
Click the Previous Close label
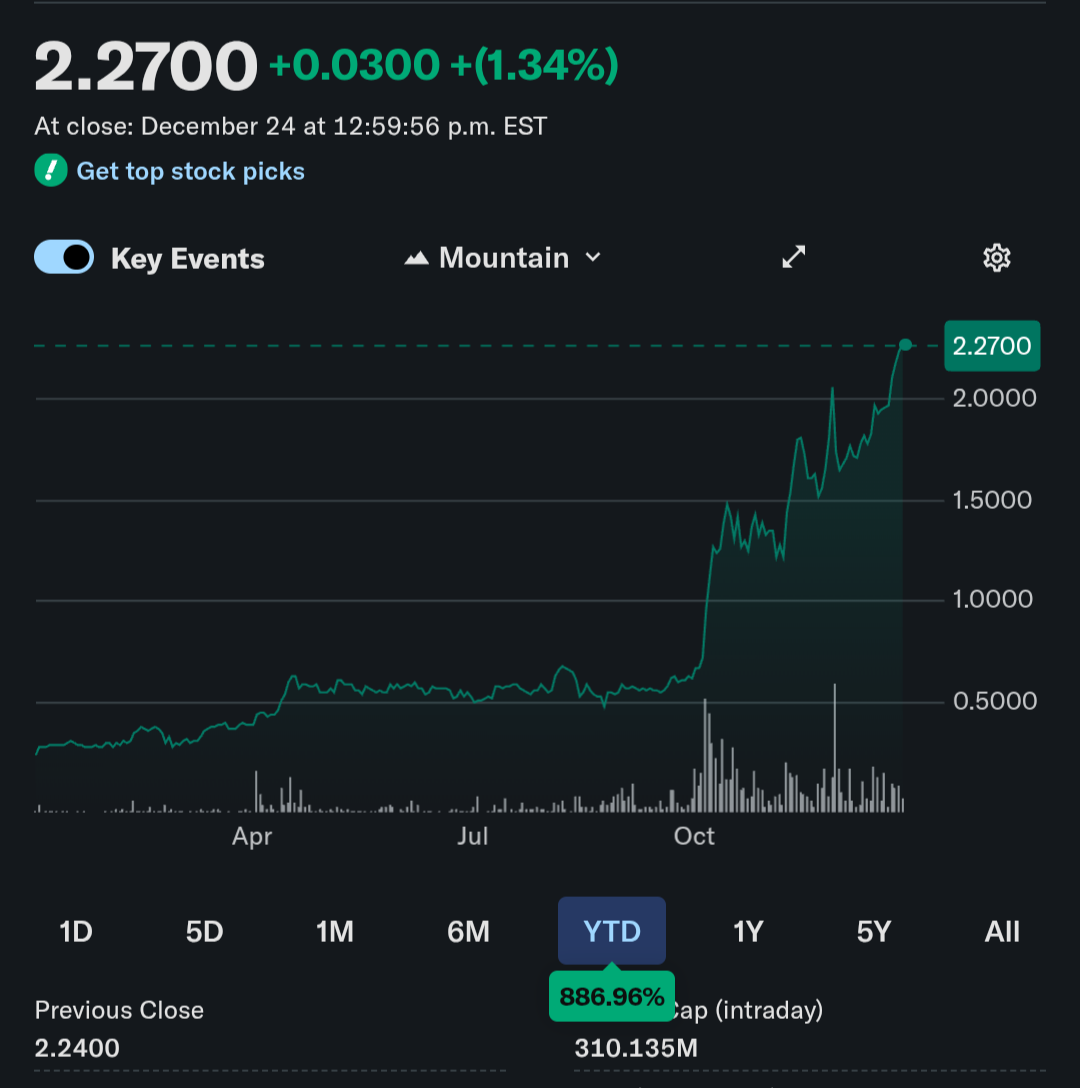coord(119,1010)
